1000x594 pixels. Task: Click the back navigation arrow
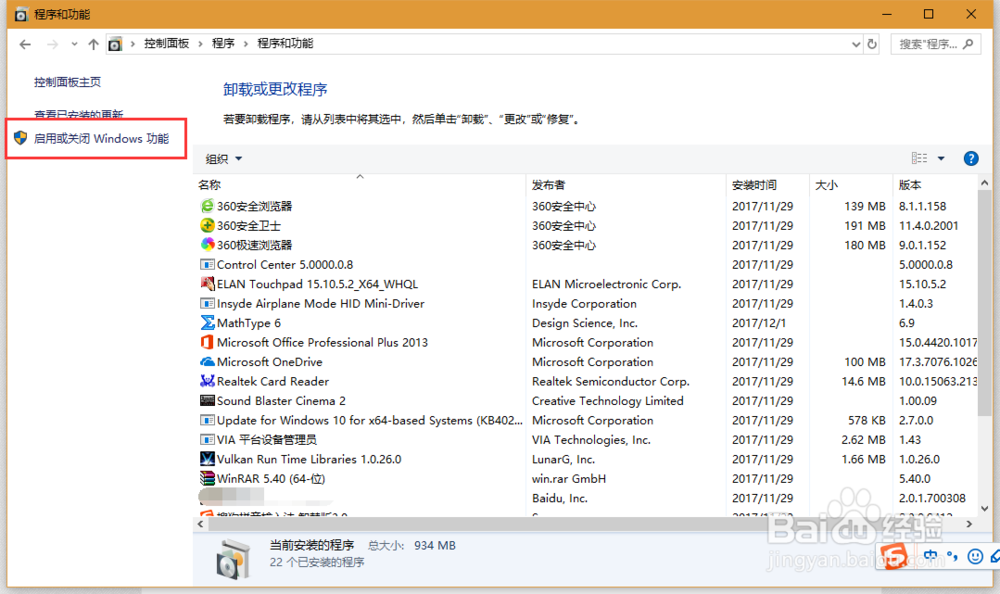tap(25, 44)
